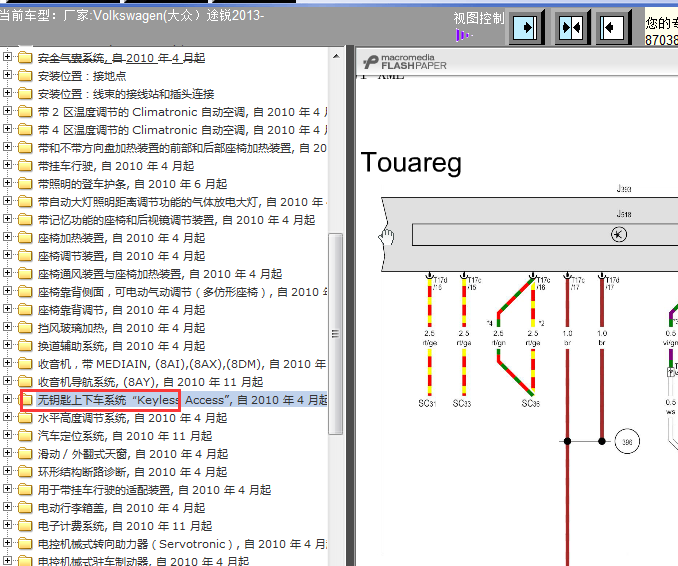Click folder icon of 挡风玻璃加热 row

[26, 328]
